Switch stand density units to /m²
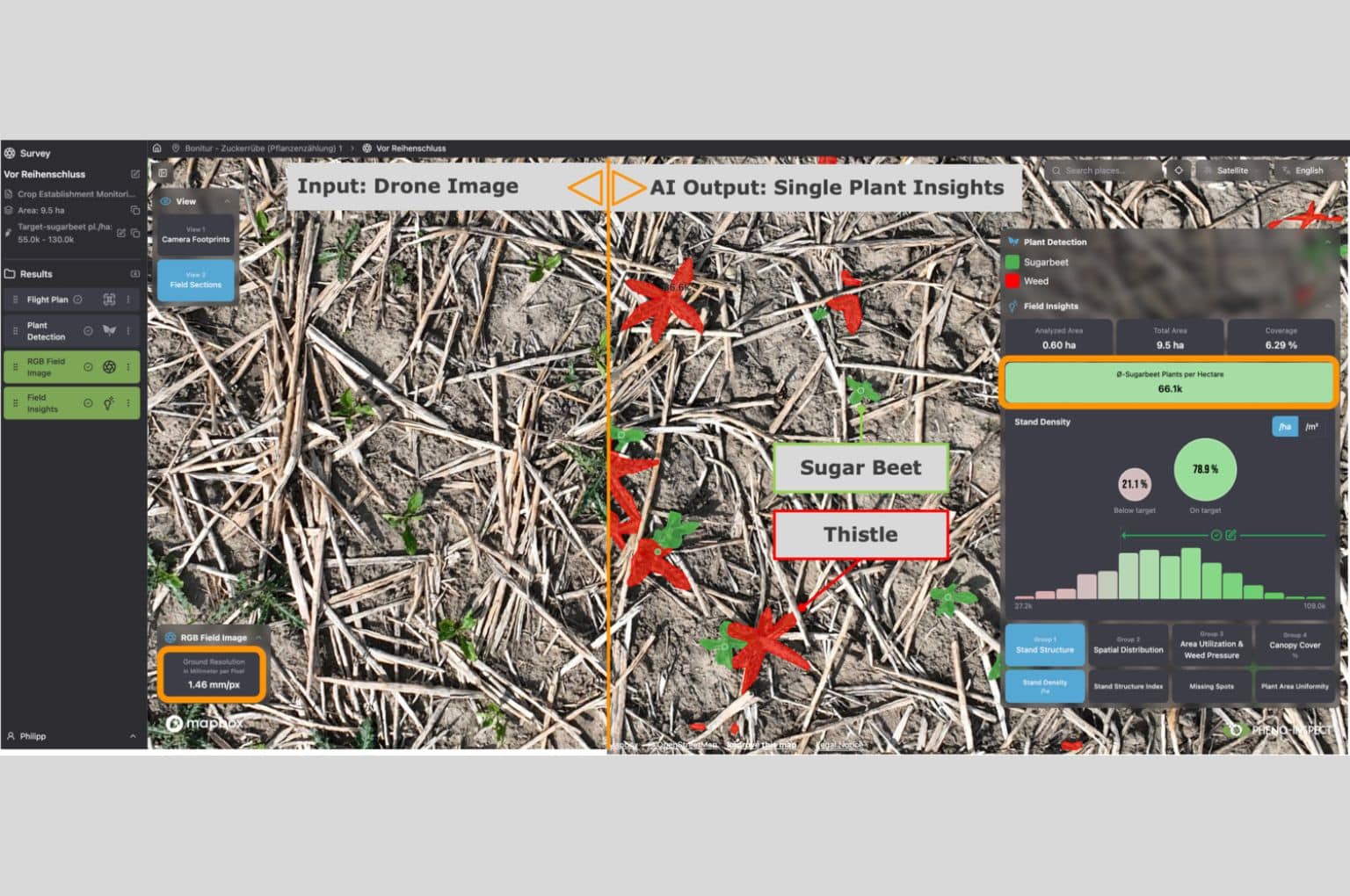1350x896 pixels. tap(1311, 427)
